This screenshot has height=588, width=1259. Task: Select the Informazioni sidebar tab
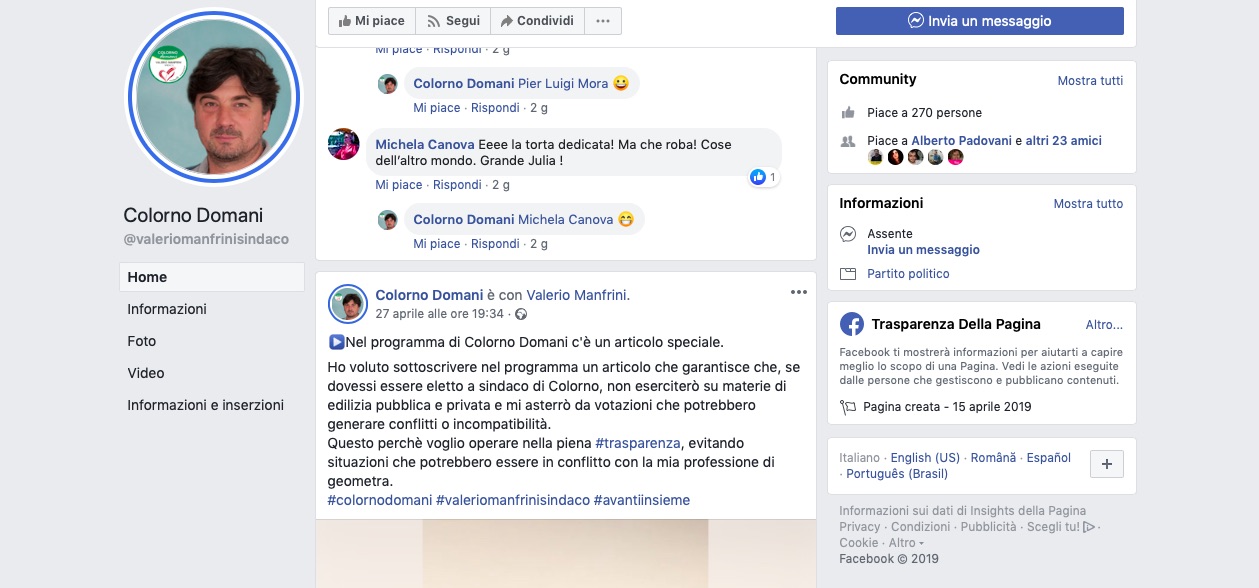coord(167,309)
